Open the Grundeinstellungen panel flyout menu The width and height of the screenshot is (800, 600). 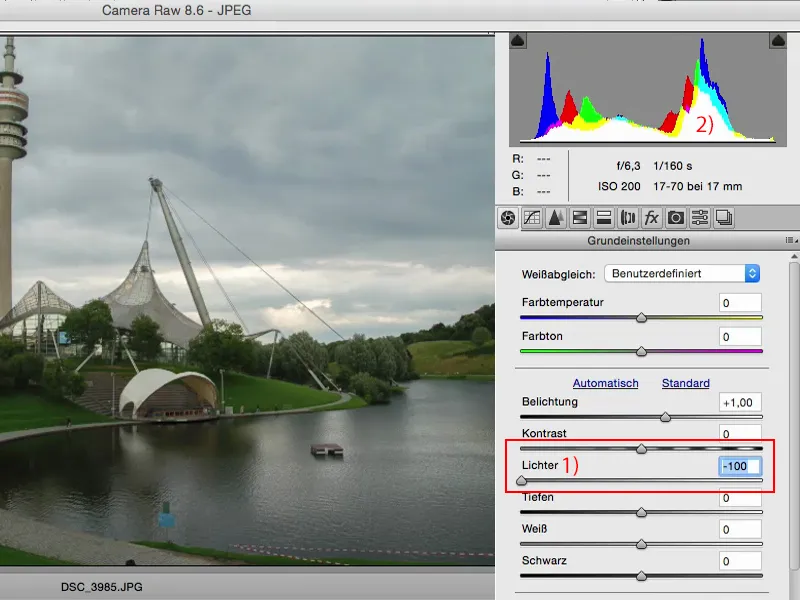coord(791,240)
